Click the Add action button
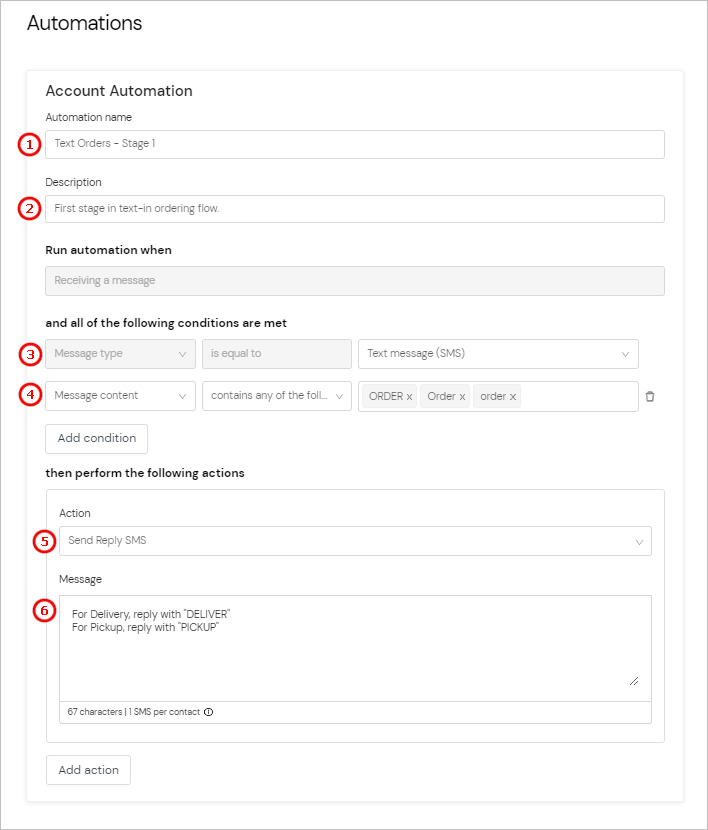 coord(88,770)
